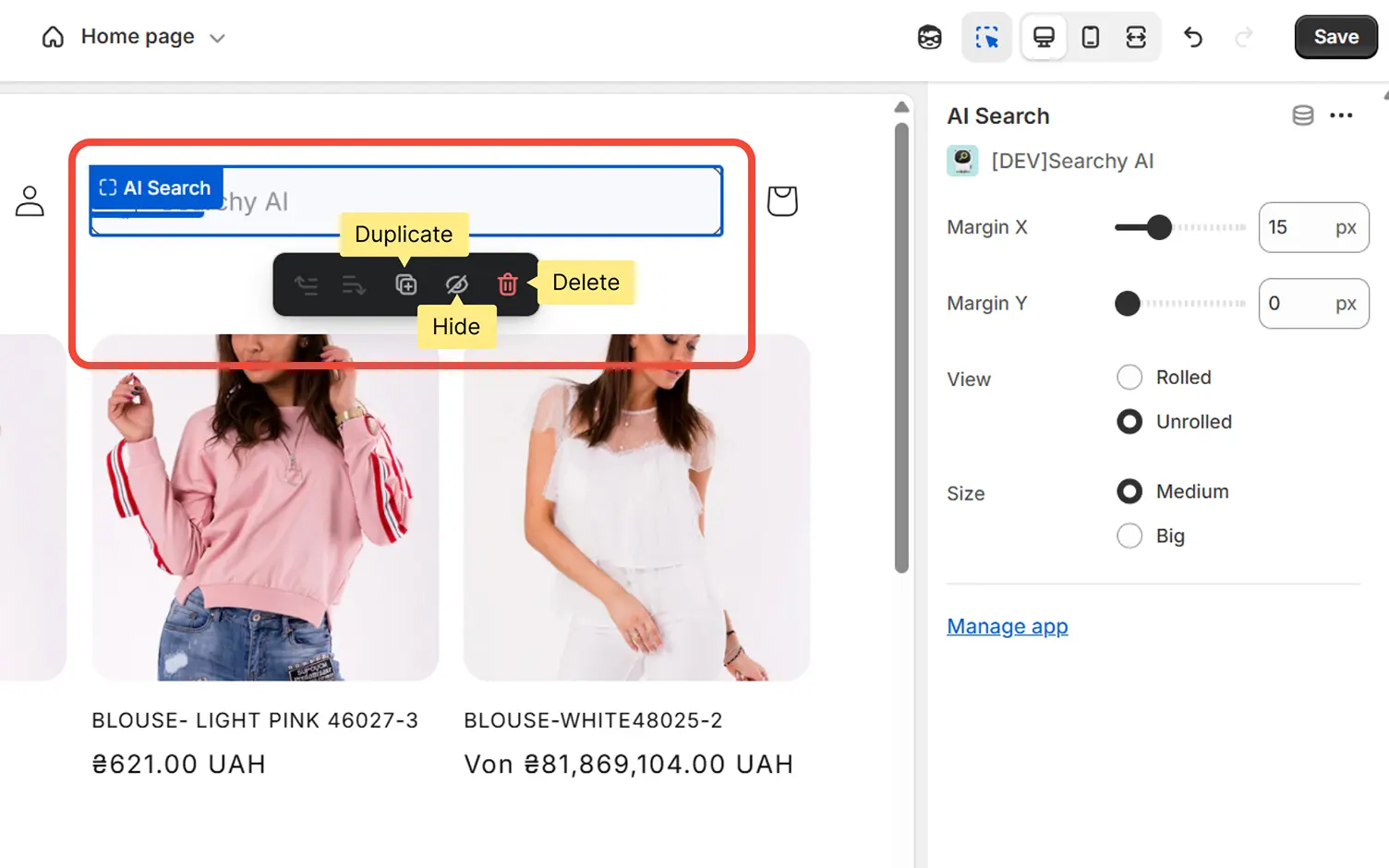Image resolution: width=1389 pixels, height=868 pixels.
Task: Select the Rolled view option
Action: [x=1129, y=377]
